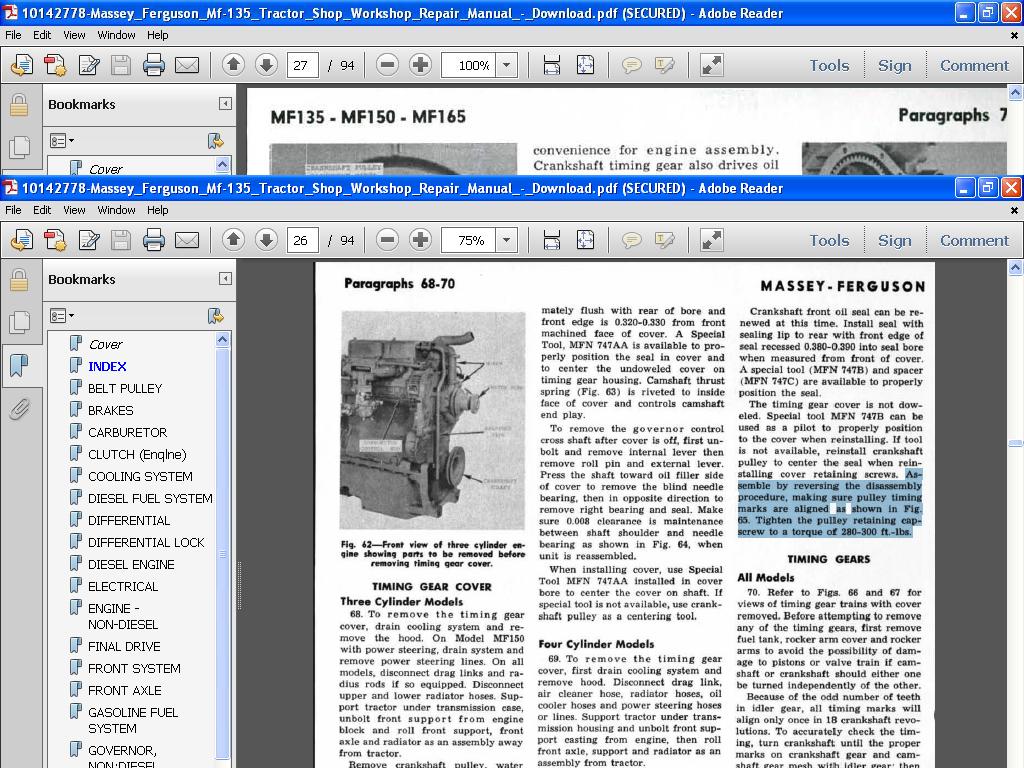Click the security lock icon in the front window panel

[x=19, y=280]
